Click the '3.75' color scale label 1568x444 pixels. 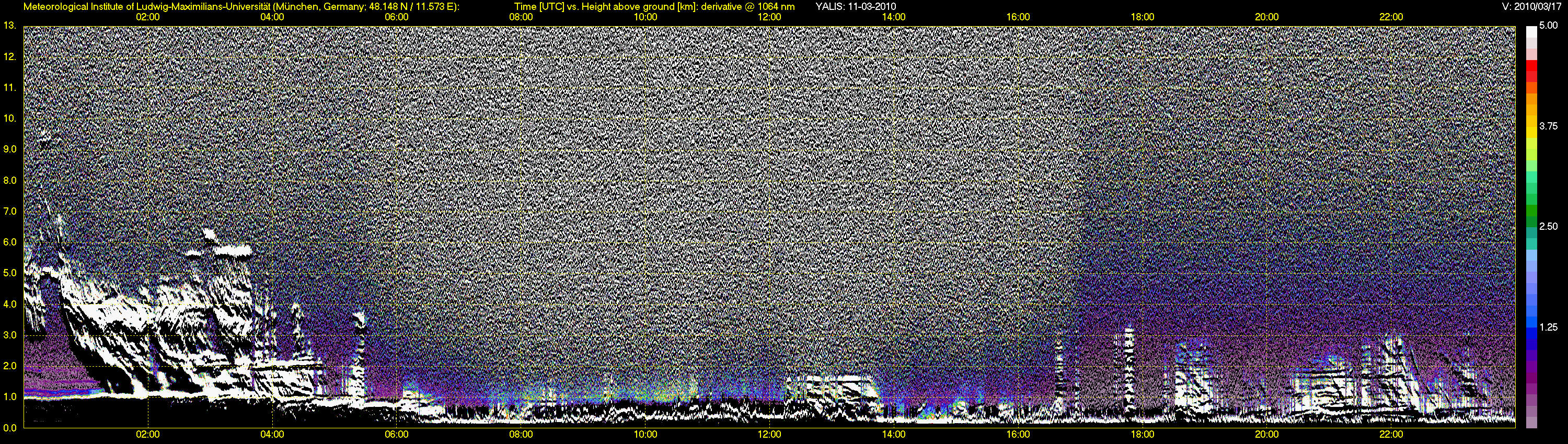pos(1548,126)
